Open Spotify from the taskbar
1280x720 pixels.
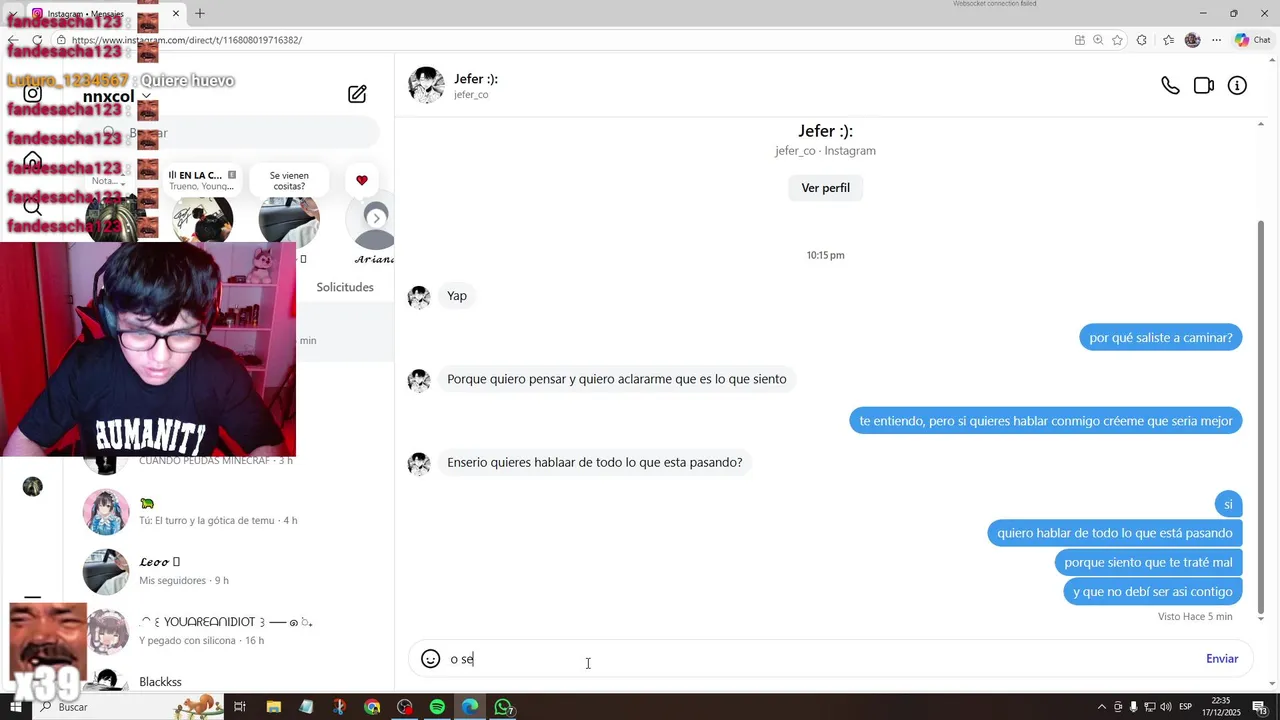[x=437, y=707]
